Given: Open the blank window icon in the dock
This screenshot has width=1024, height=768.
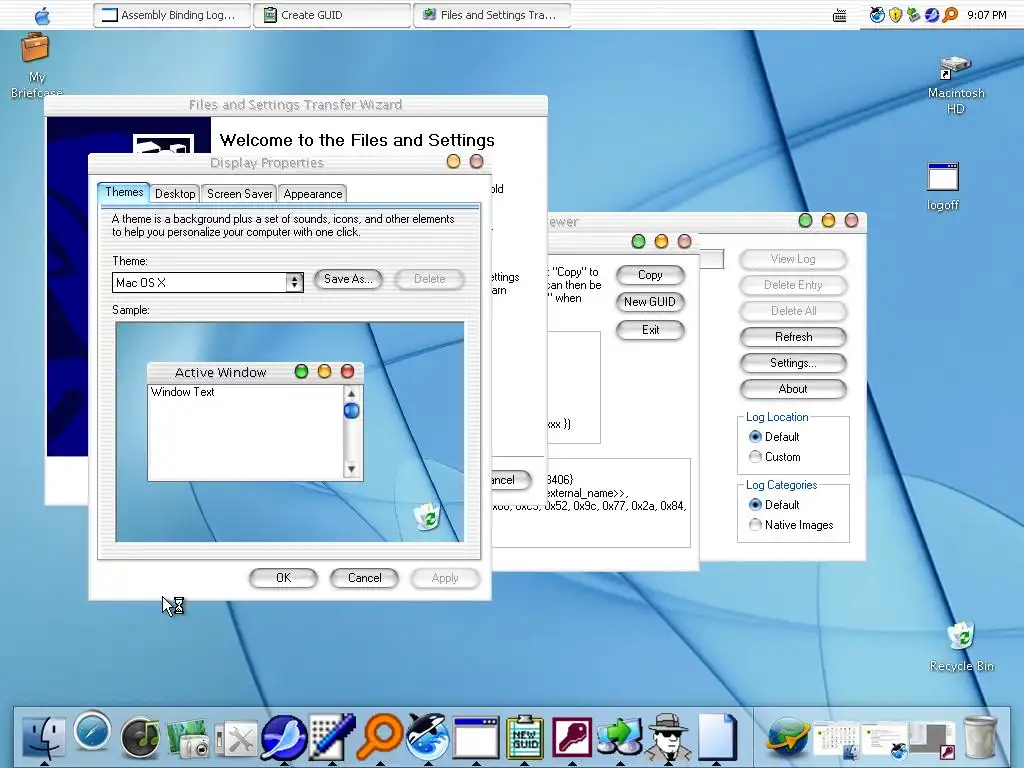Looking at the screenshot, I should point(476,739).
